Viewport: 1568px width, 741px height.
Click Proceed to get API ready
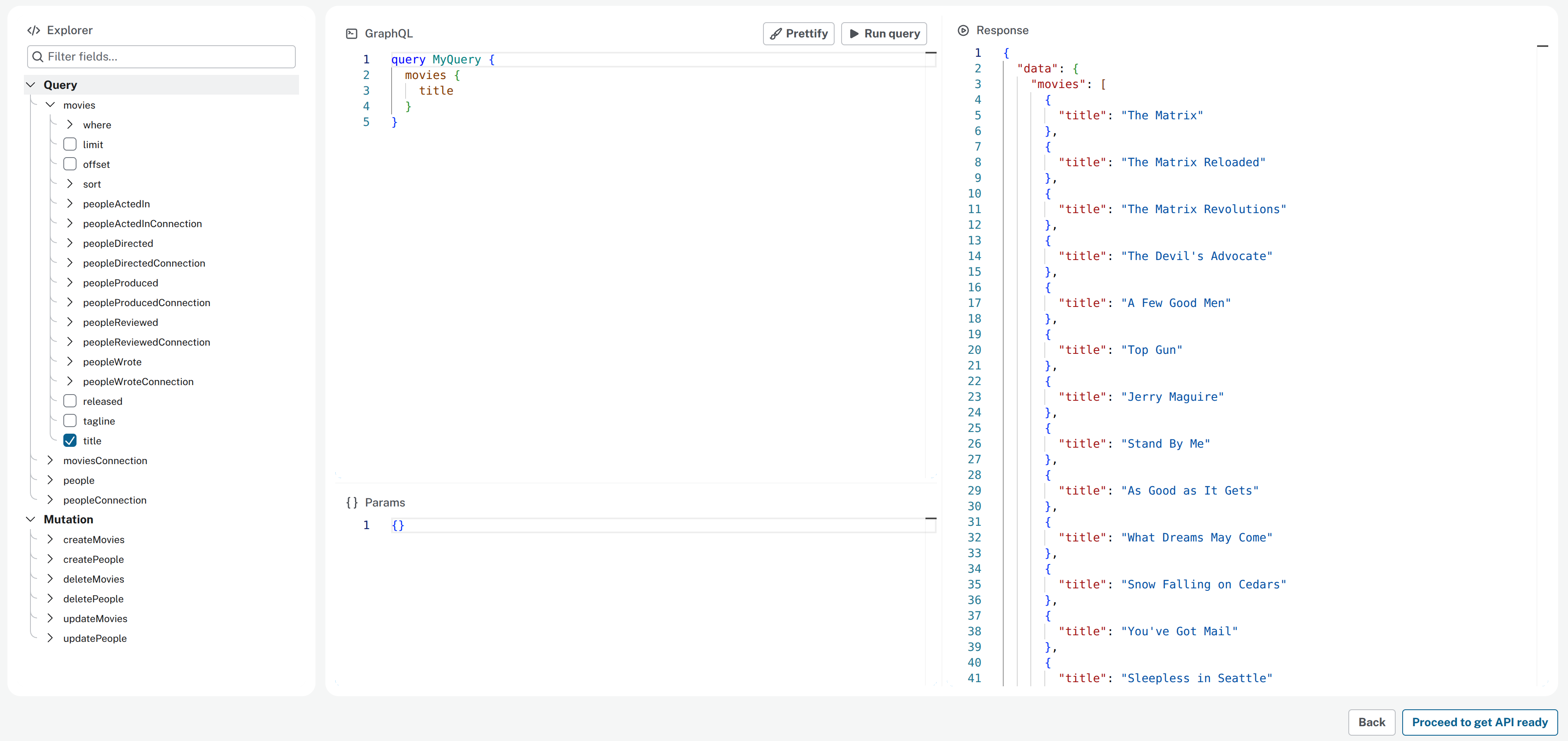pos(1480,722)
